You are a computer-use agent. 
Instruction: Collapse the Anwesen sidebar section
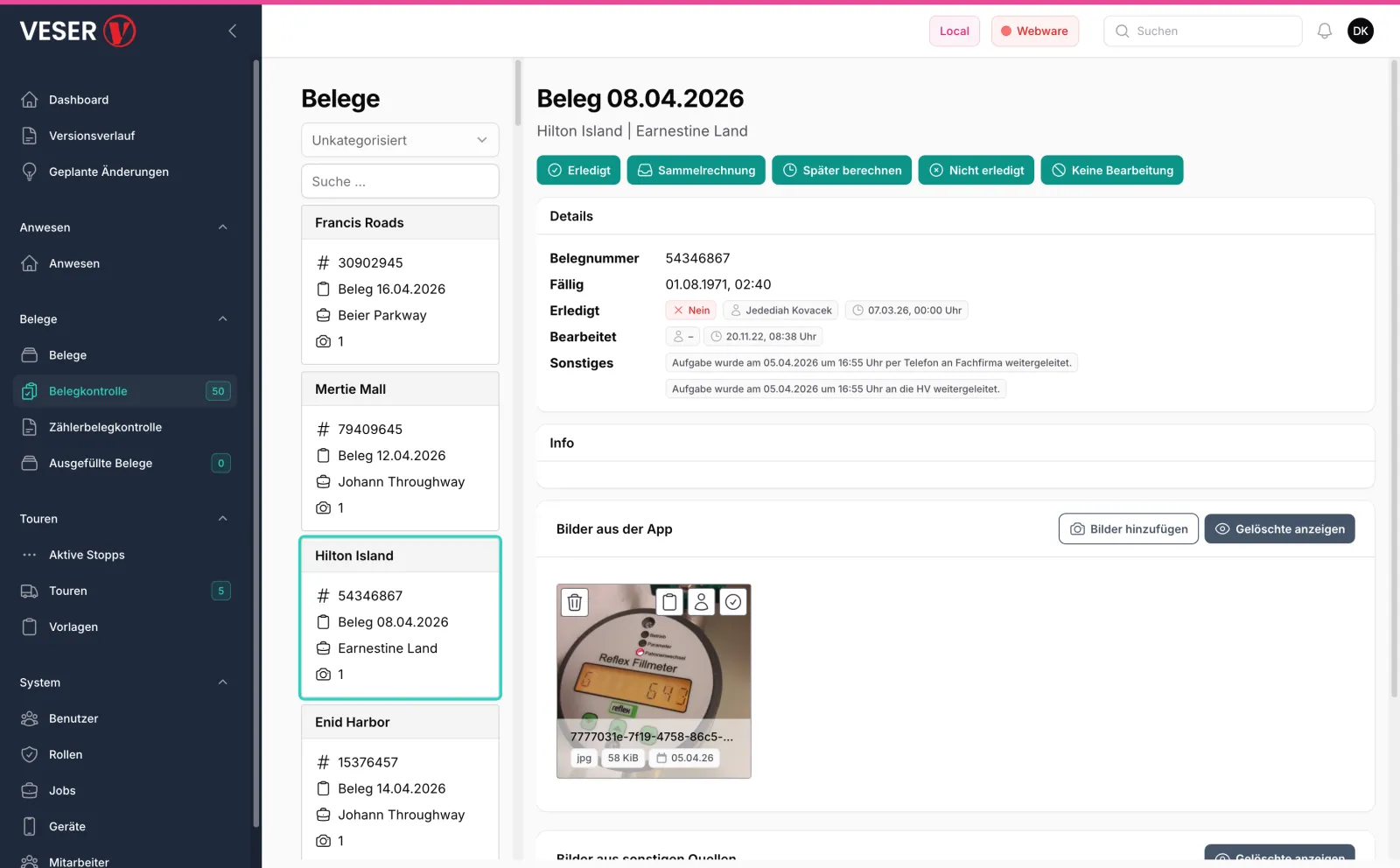coord(223,227)
